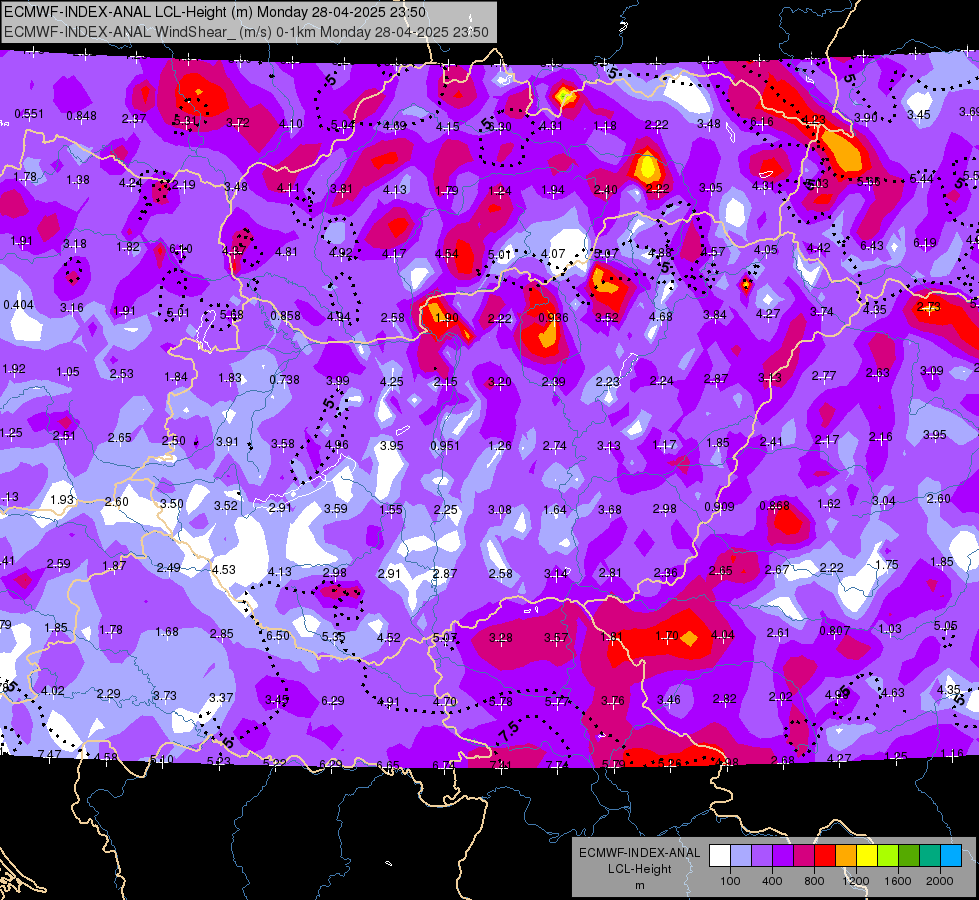Click wind shear value 6.43

(x=872, y=245)
